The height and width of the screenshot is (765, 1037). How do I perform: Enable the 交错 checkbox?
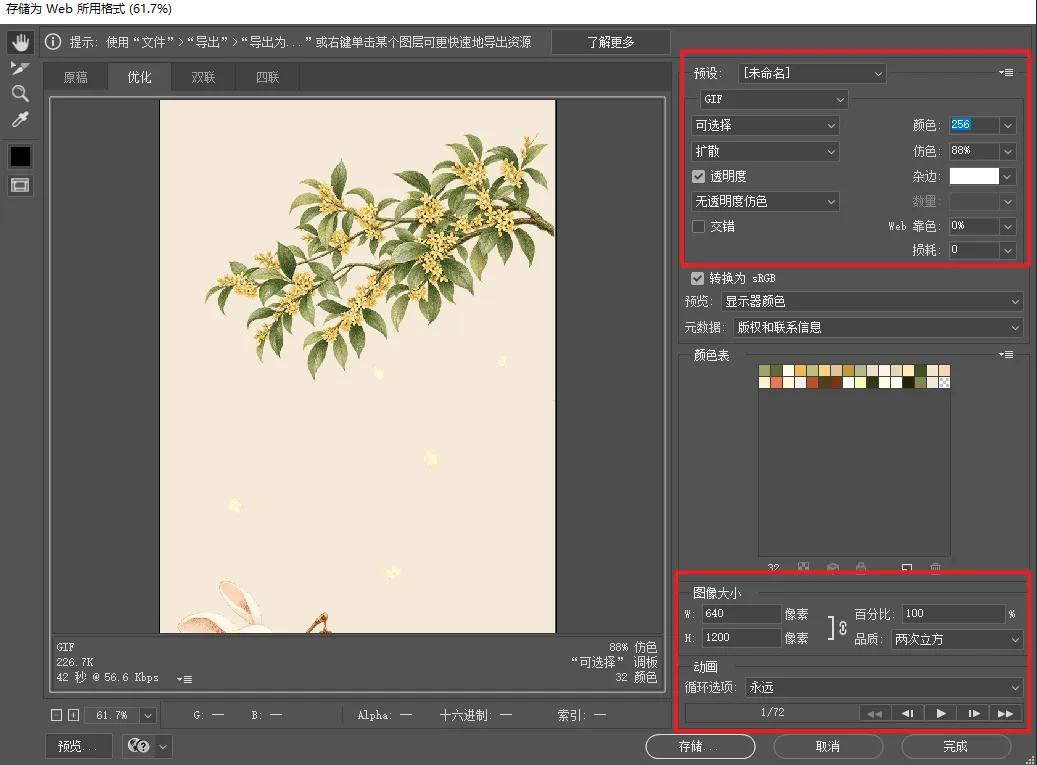click(x=698, y=226)
